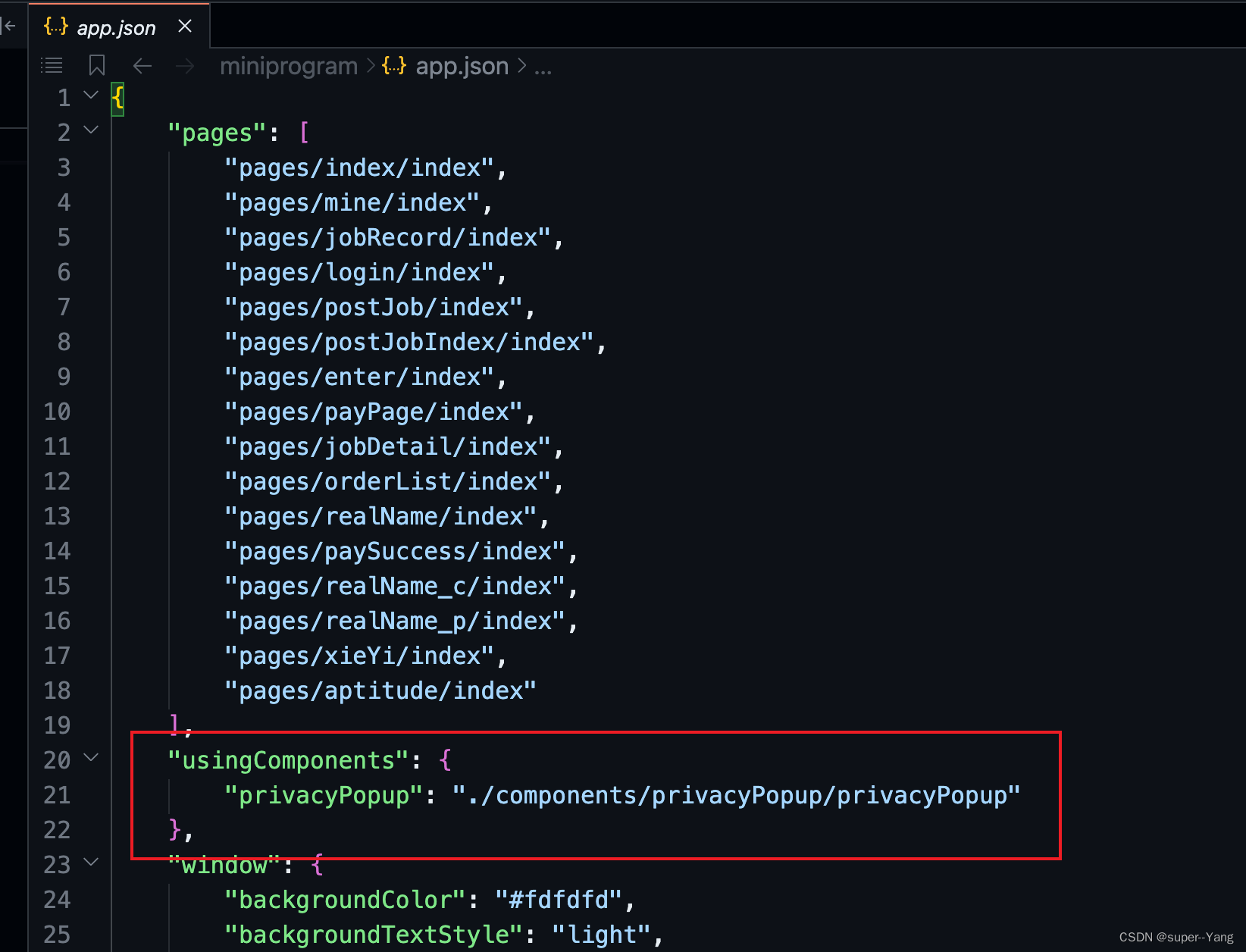Click "pages/xieYi/index" entry

click(x=359, y=656)
